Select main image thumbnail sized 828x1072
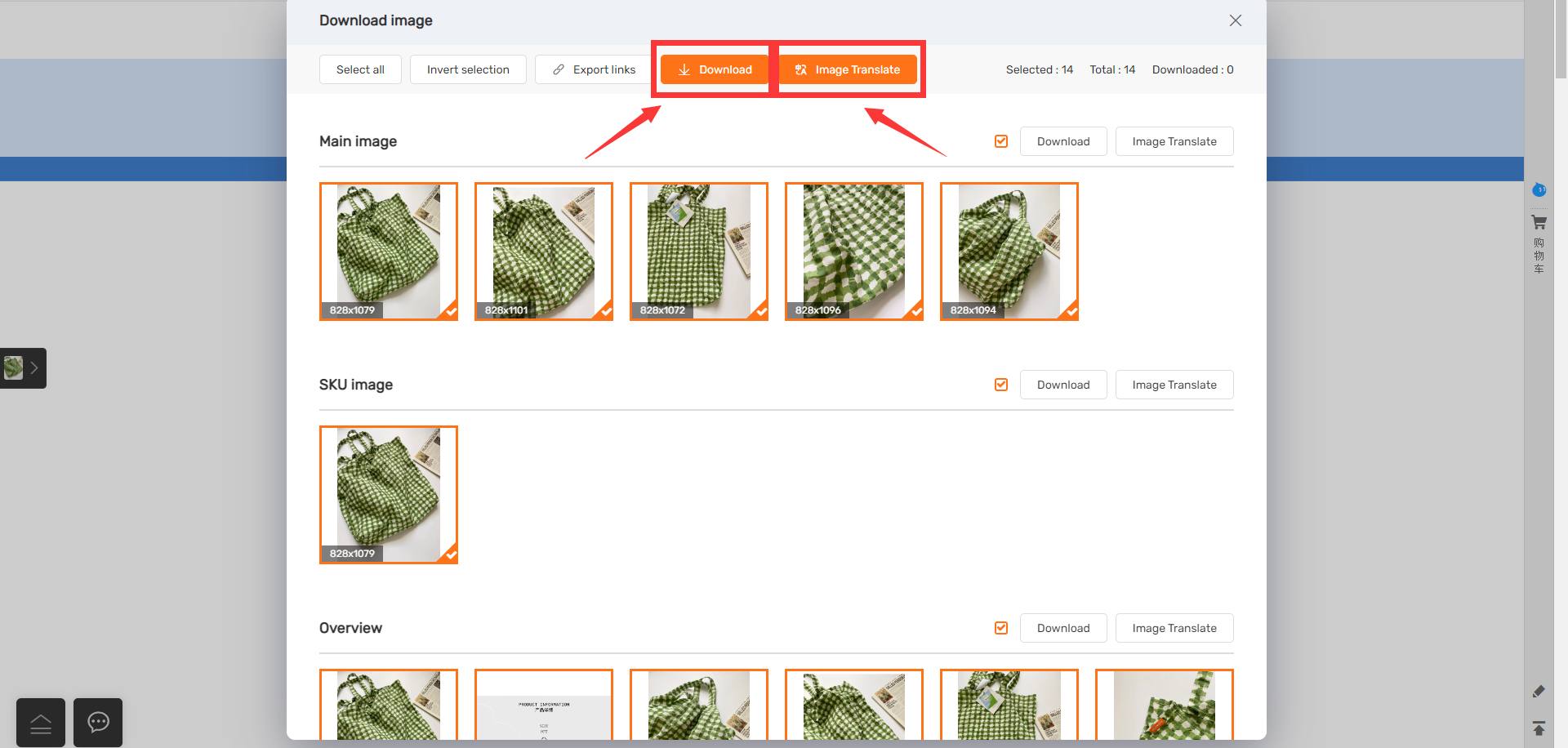 (699, 252)
